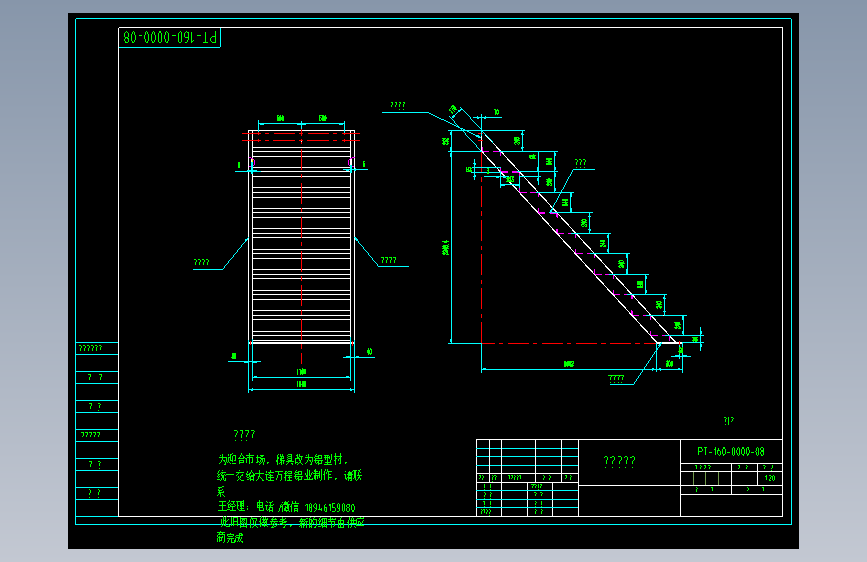Click the PT-160-0000-08 drawing number in title block
Image resolution: width=867 pixels, height=562 pixels.
point(730,451)
